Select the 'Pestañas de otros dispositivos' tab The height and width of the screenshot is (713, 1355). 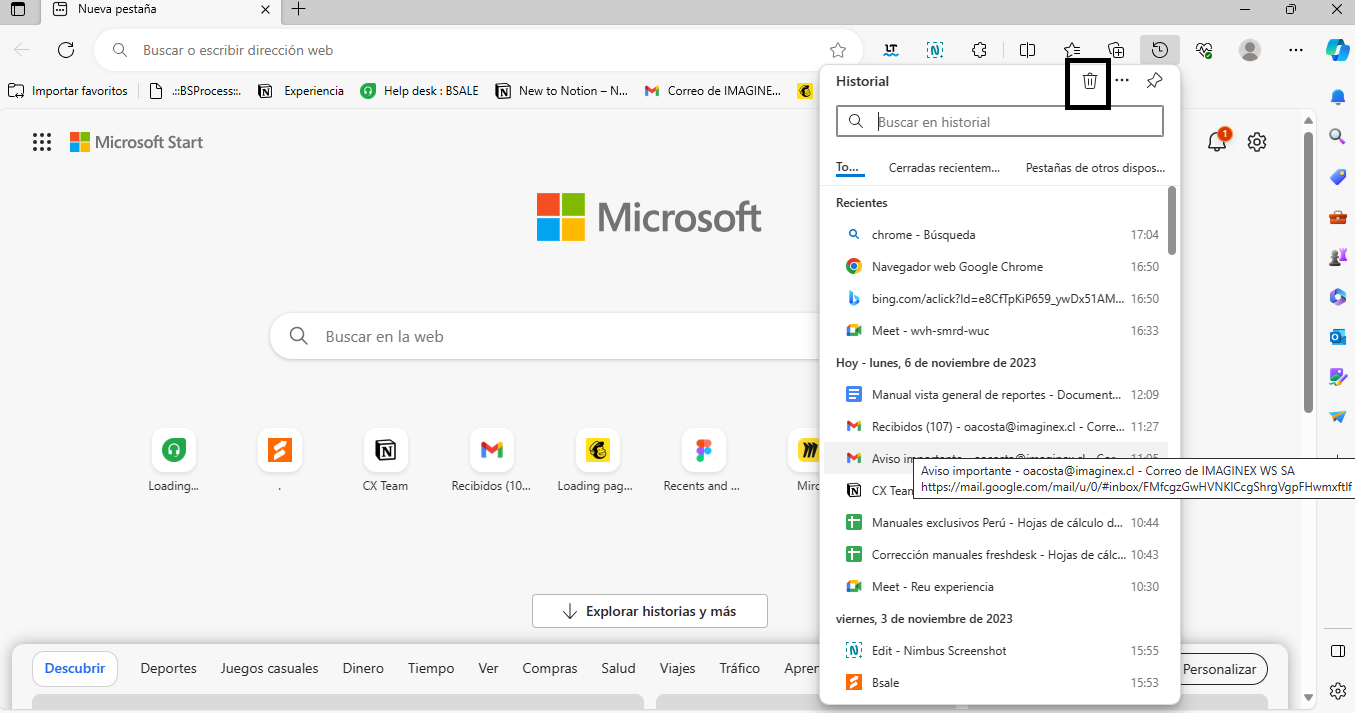pyautogui.click(x=1095, y=168)
